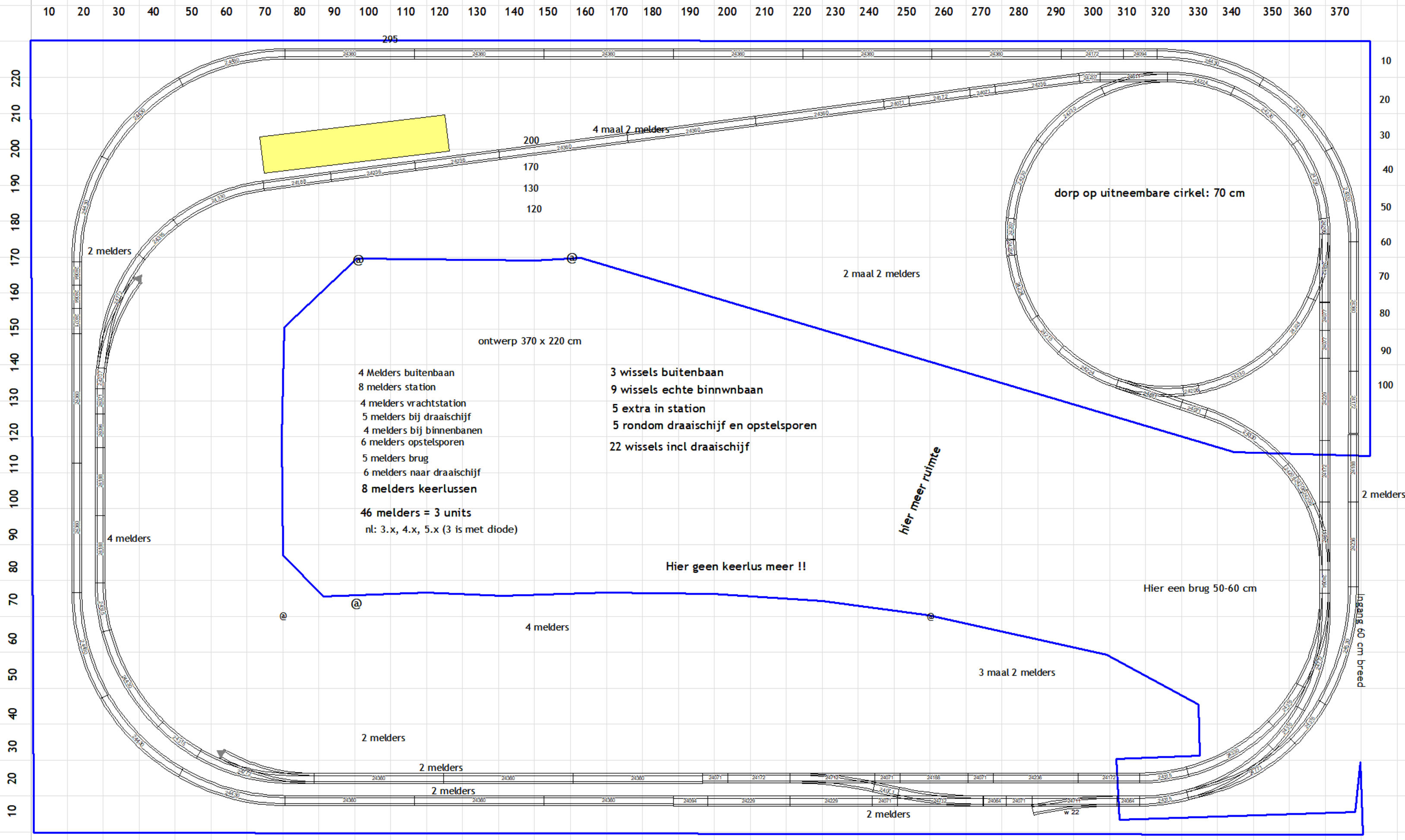Select the '8 melders keerlussen' line
Image resolution: width=1405 pixels, height=840 pixels.
point(419,489)
